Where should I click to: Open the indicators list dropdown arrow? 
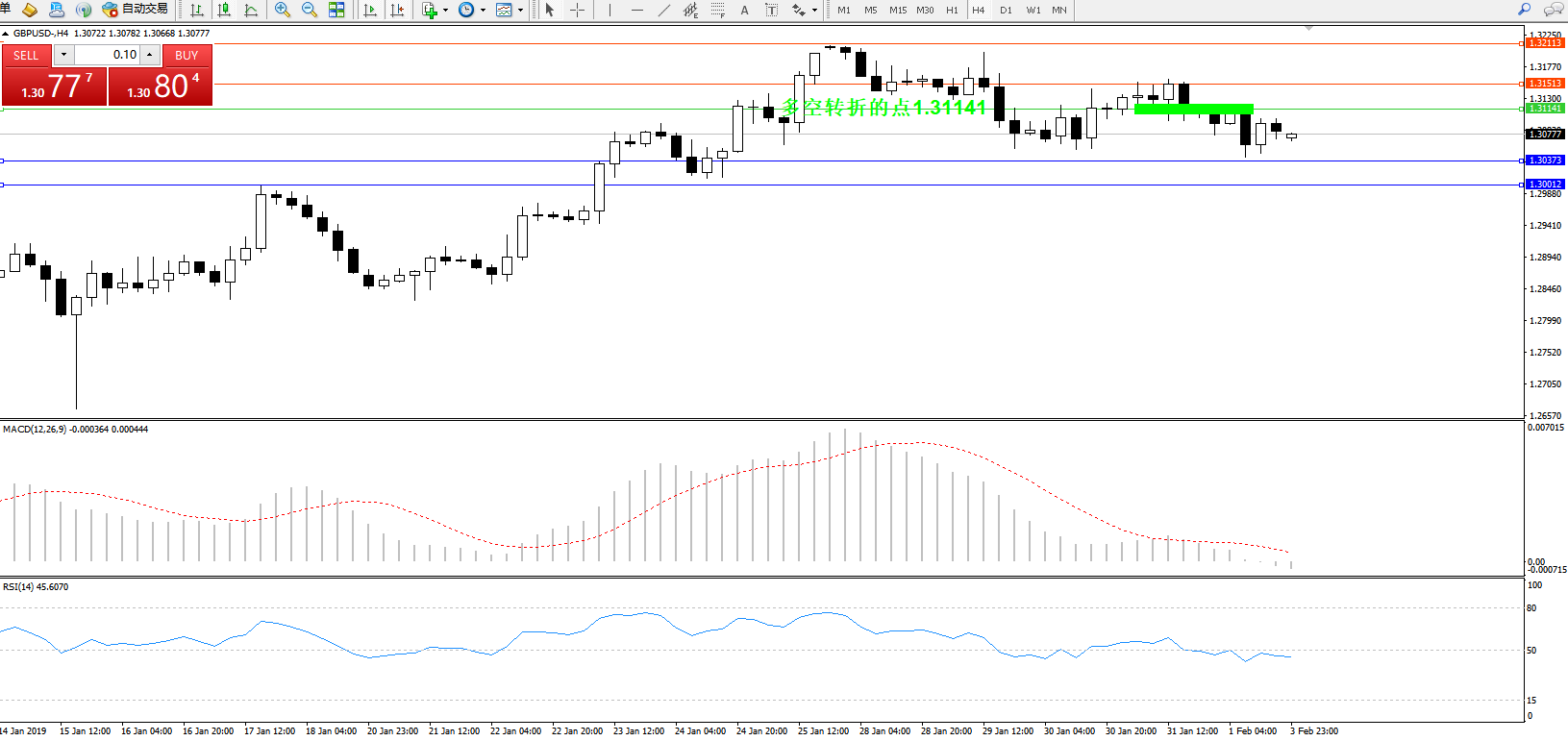445,11
